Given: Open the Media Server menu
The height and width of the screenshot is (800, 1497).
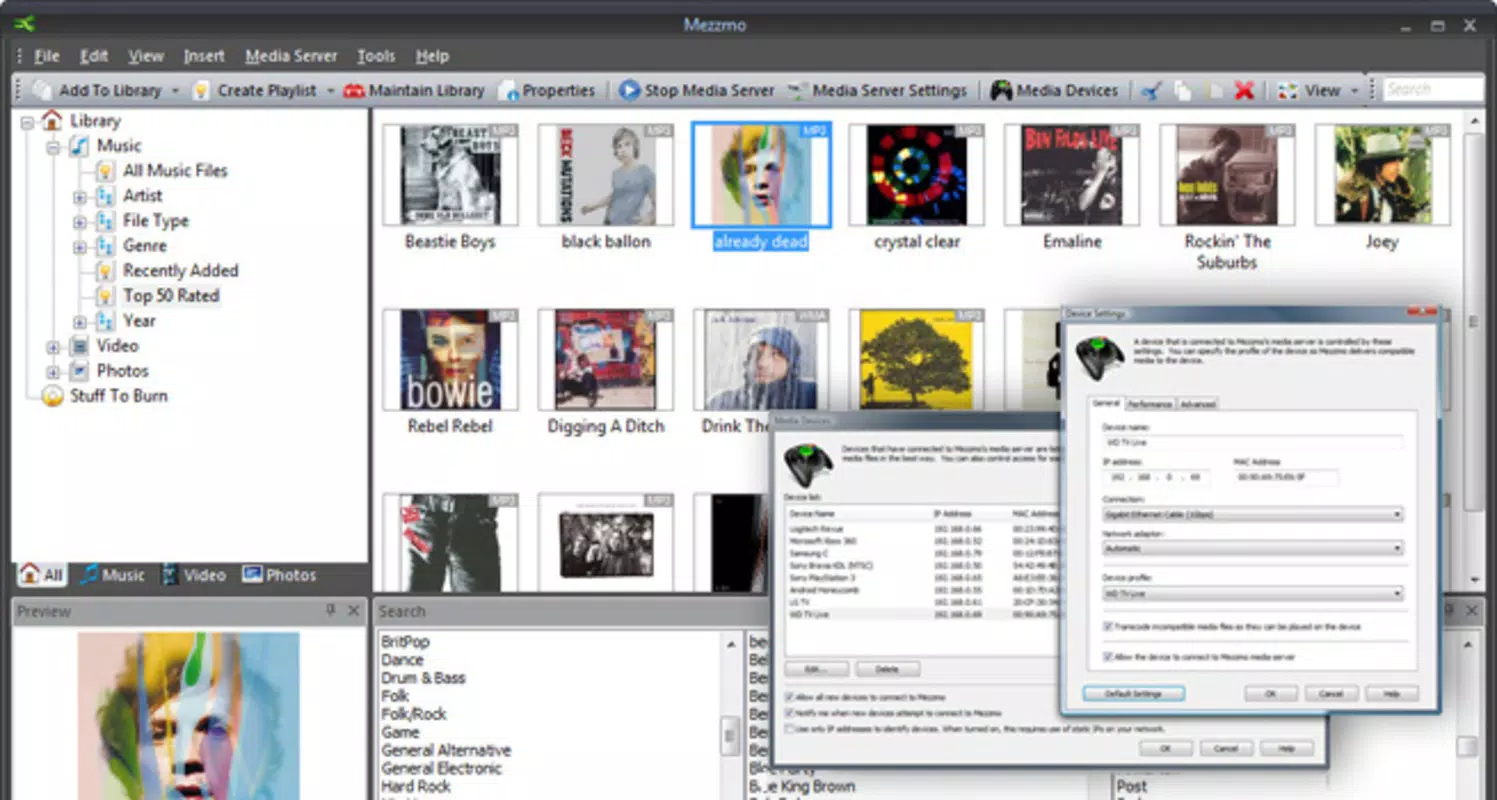Looking at the screenshot, I should [291, 56].
